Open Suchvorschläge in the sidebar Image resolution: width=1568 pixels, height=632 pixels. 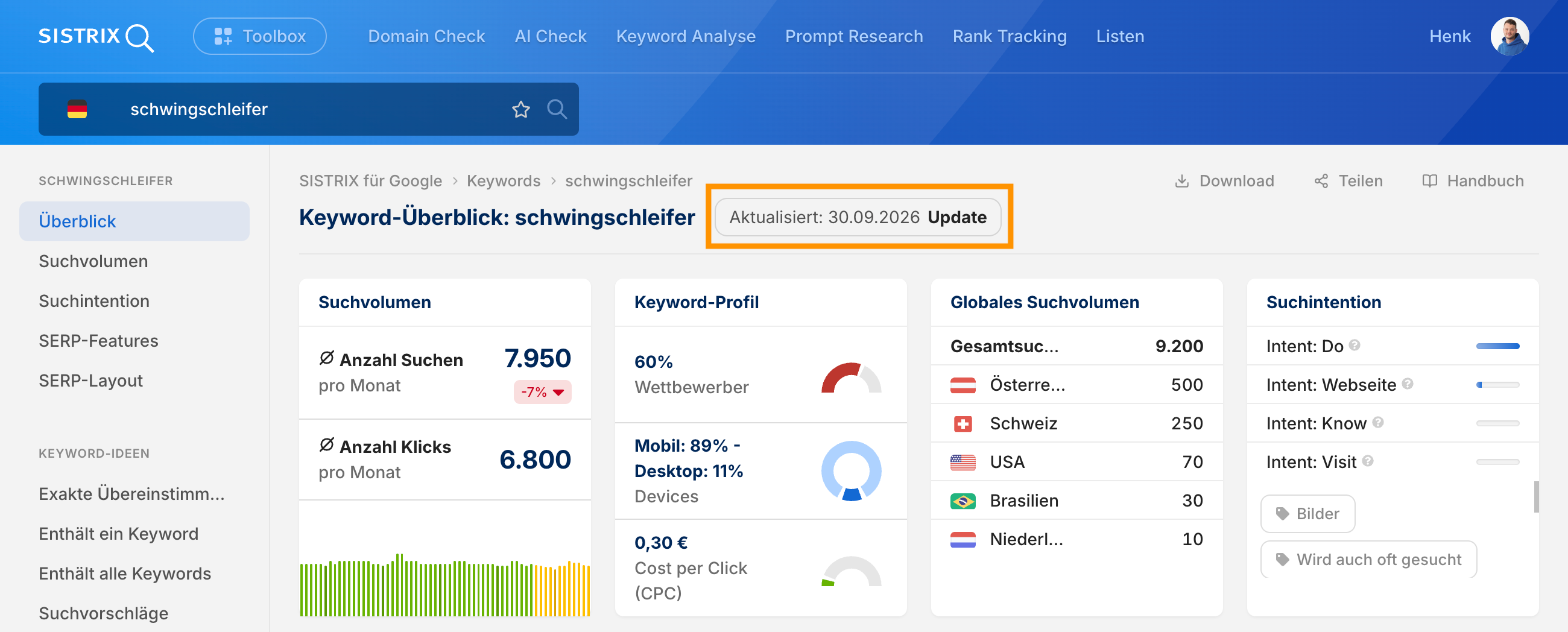coord(104,614)
